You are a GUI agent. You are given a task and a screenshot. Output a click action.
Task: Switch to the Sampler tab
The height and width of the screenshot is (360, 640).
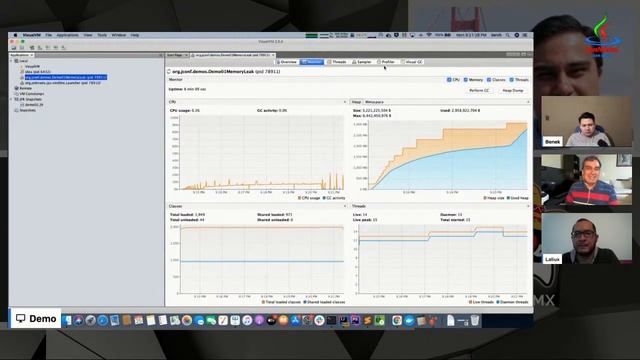click(362, 62)
